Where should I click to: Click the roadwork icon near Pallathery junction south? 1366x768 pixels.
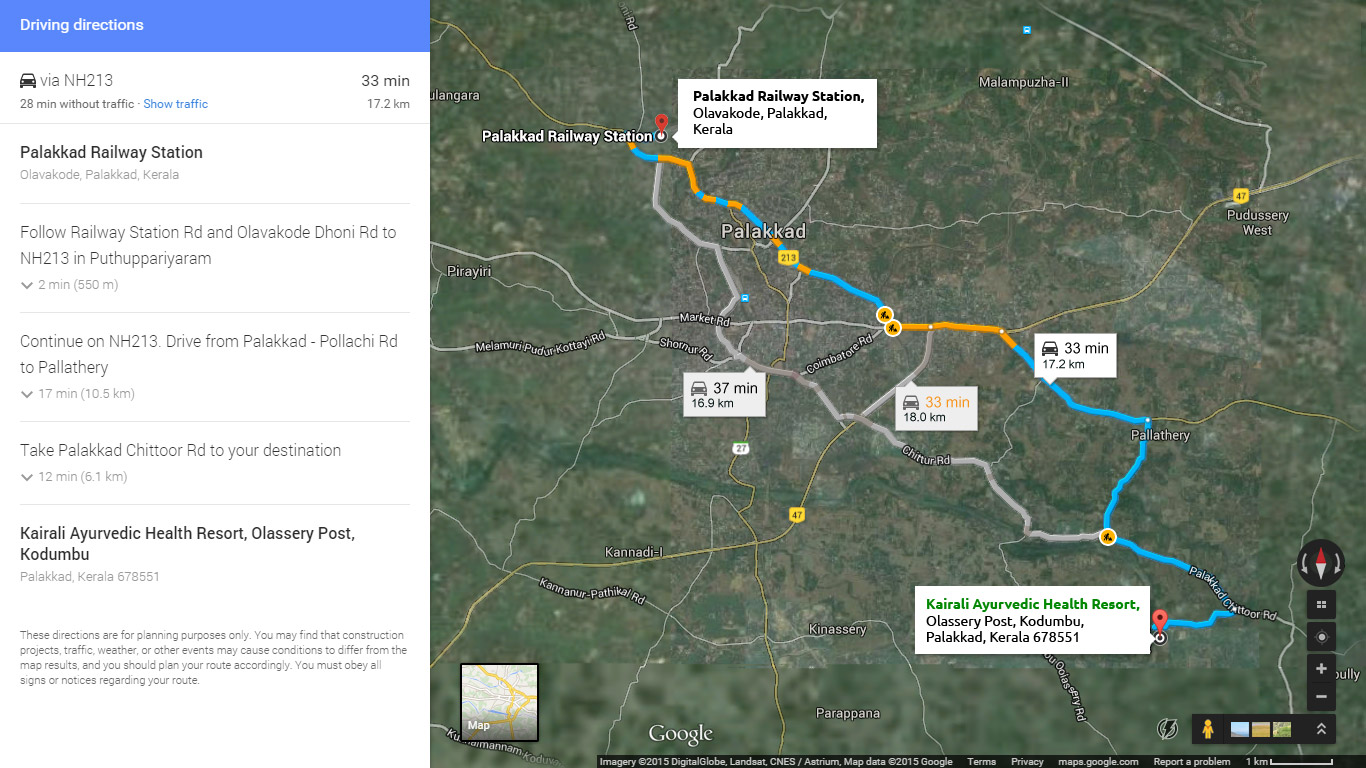[1108, 537]
